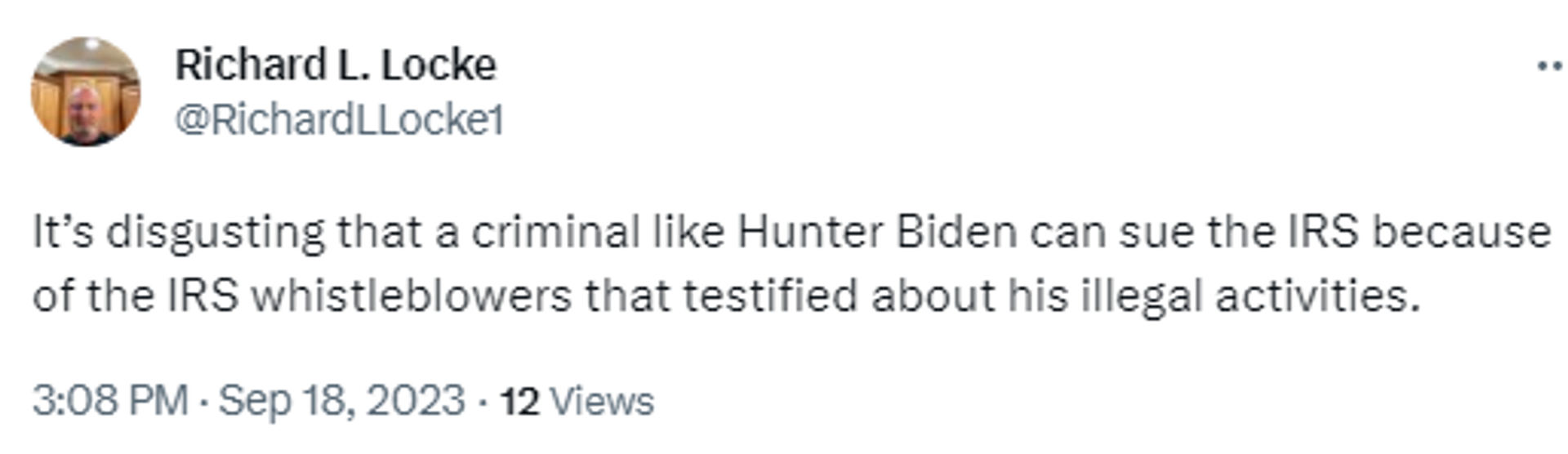This screenshot has height=454, width=1568.
Task: Open the tweet's more options menu
Action: 1549,66
